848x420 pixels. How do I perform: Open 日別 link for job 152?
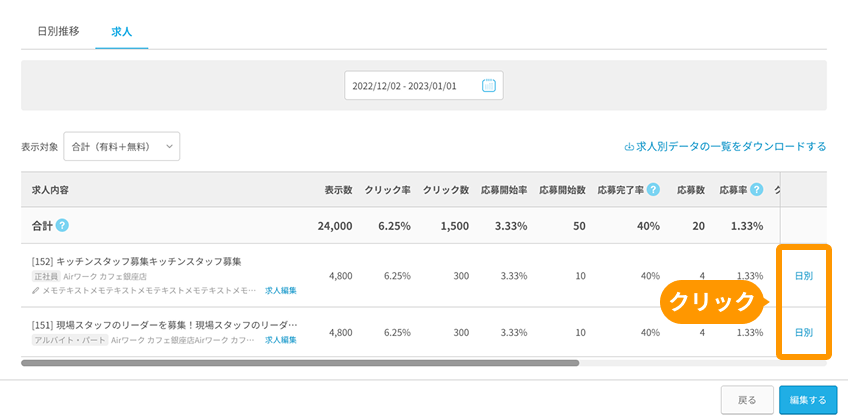804,276
